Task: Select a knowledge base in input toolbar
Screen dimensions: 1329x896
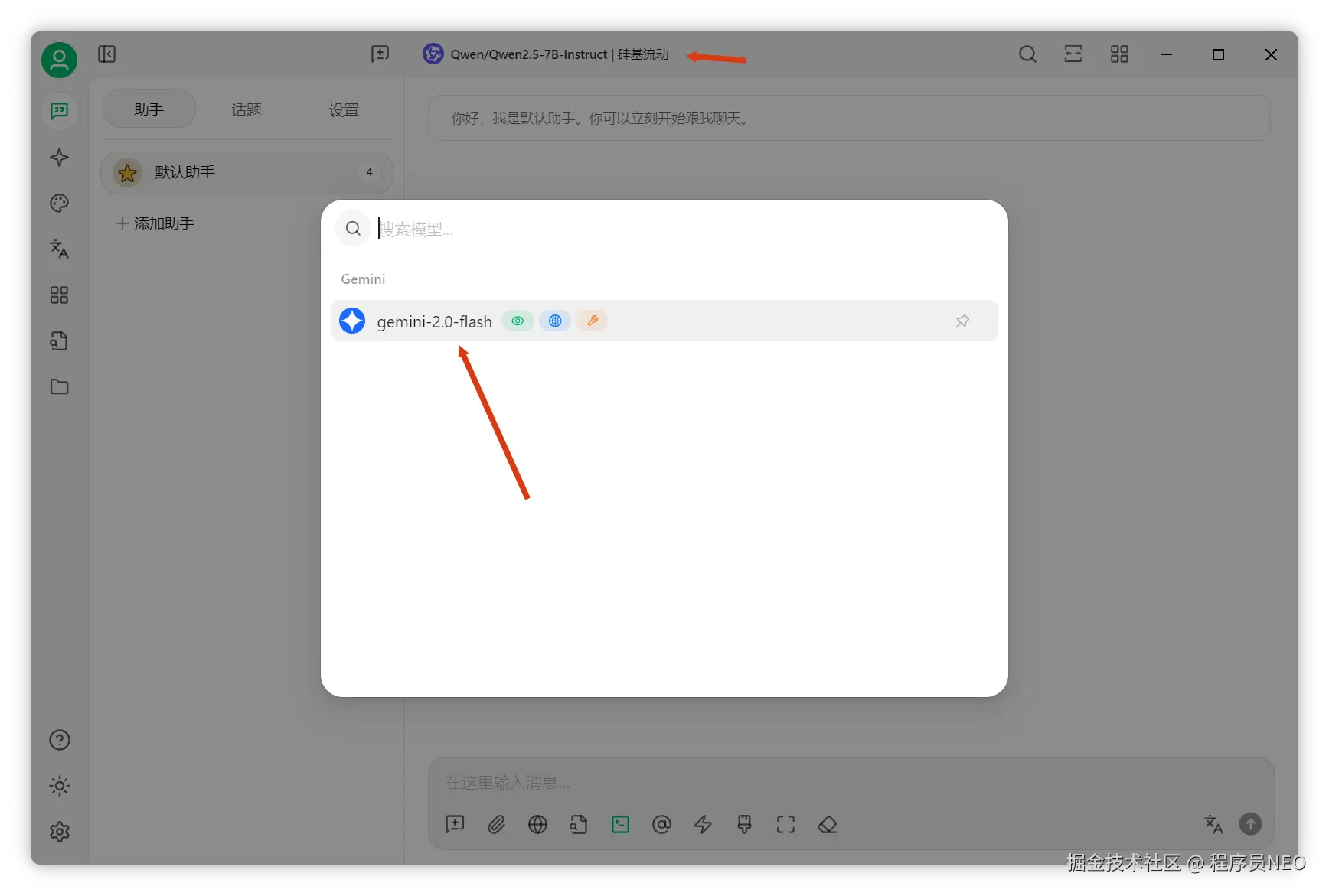Action: 579,824
